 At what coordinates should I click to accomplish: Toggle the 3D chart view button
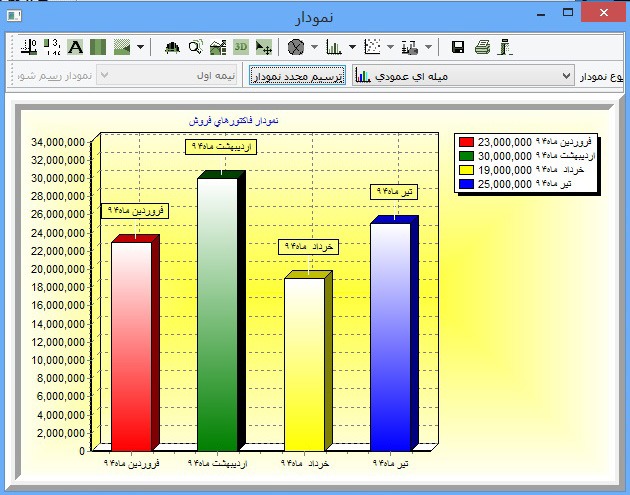(241, 47)
